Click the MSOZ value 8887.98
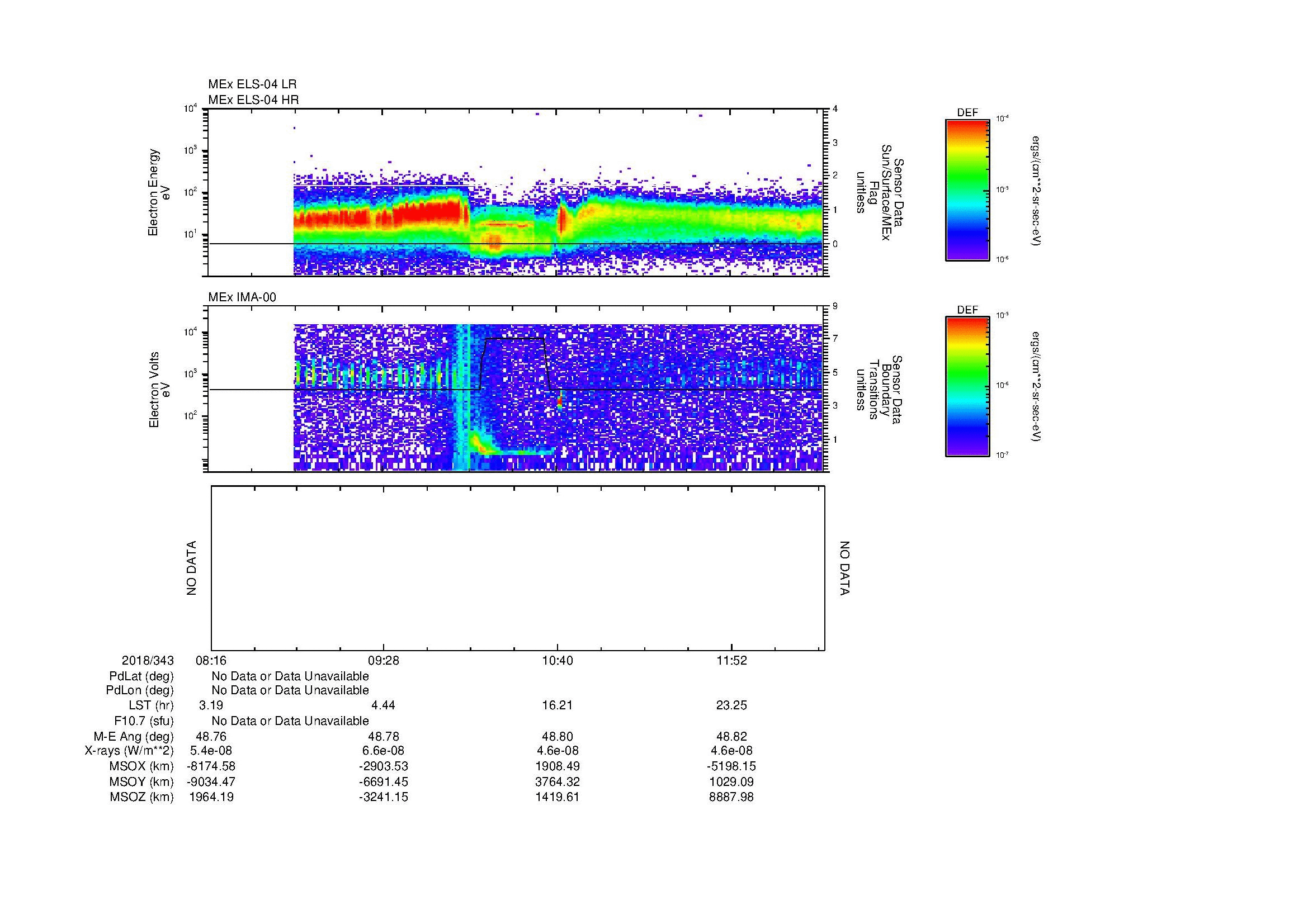The height and width of the screenshot is (924, 1308). [731, 798]
